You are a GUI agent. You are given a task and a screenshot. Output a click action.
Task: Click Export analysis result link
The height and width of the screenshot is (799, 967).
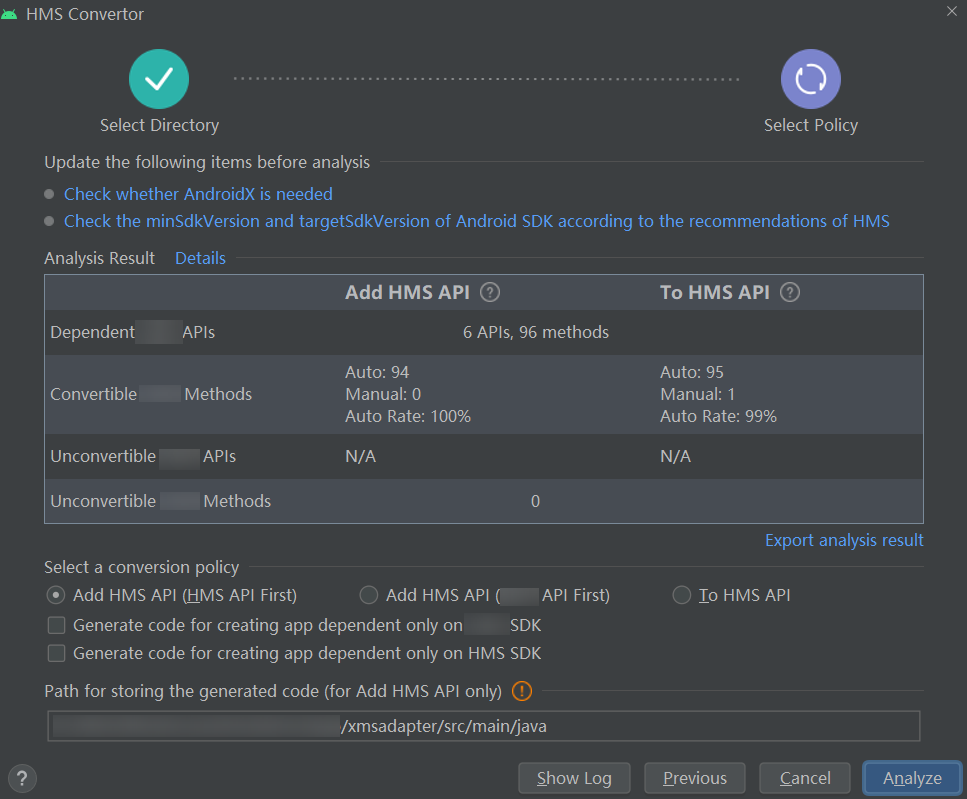coord(844,540)
